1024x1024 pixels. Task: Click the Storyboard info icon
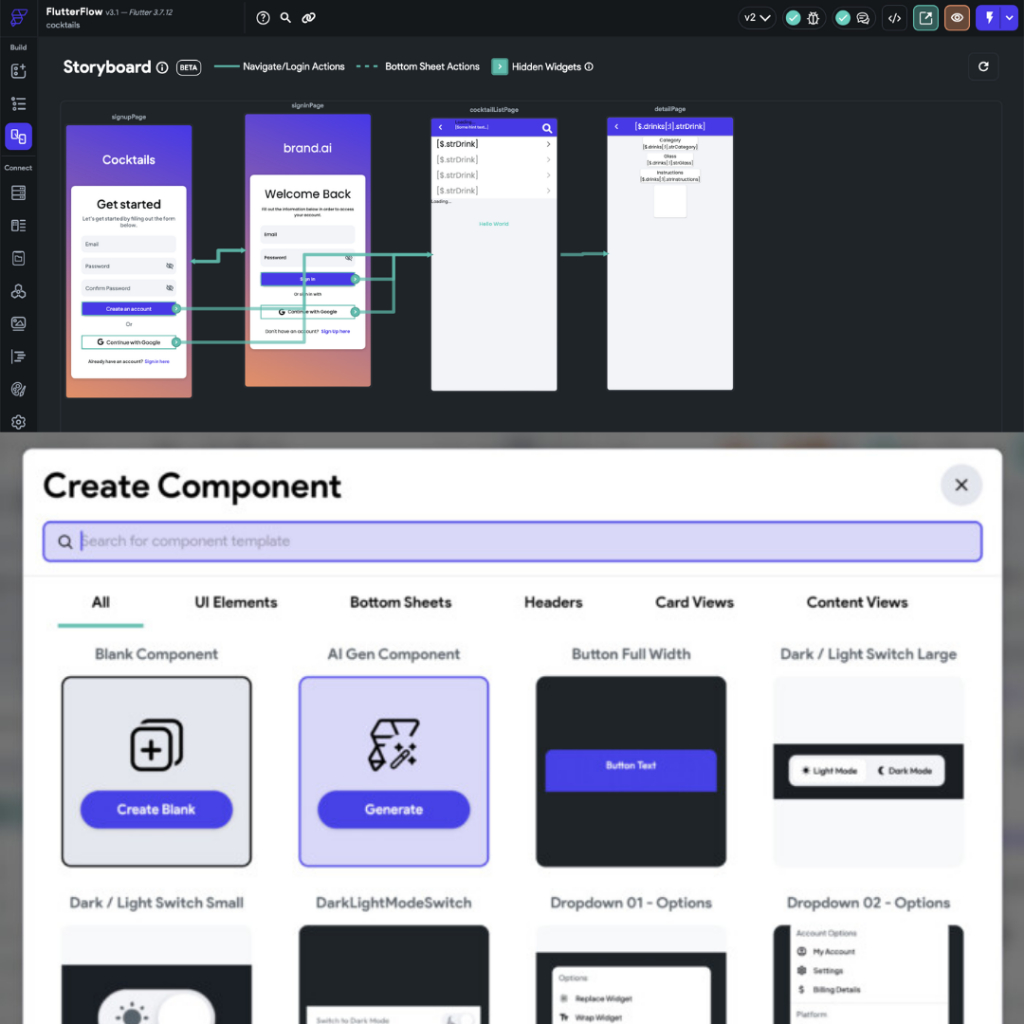point(162,67)
